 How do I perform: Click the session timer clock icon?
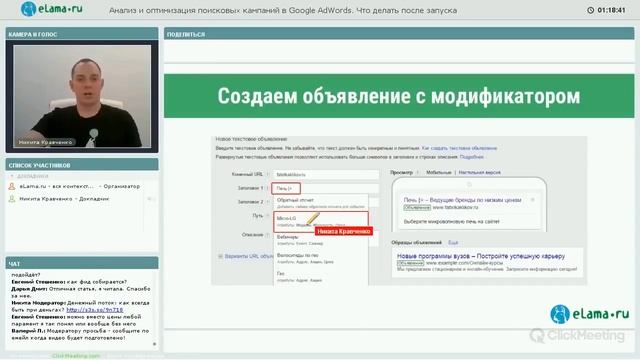pyautogui.click(x=590, y=10)
